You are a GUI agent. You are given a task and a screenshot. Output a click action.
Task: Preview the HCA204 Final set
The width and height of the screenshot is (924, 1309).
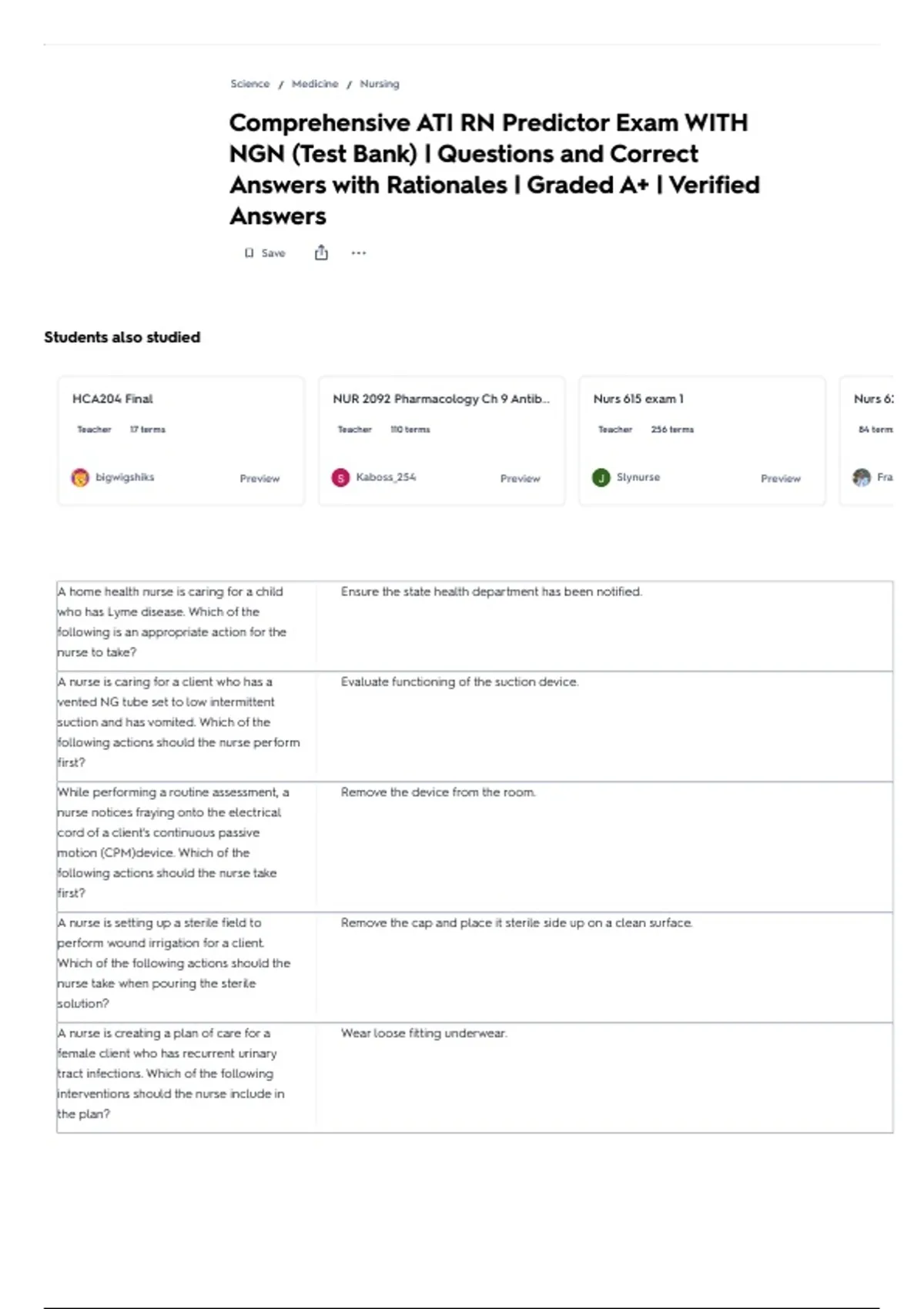(259, 478)
